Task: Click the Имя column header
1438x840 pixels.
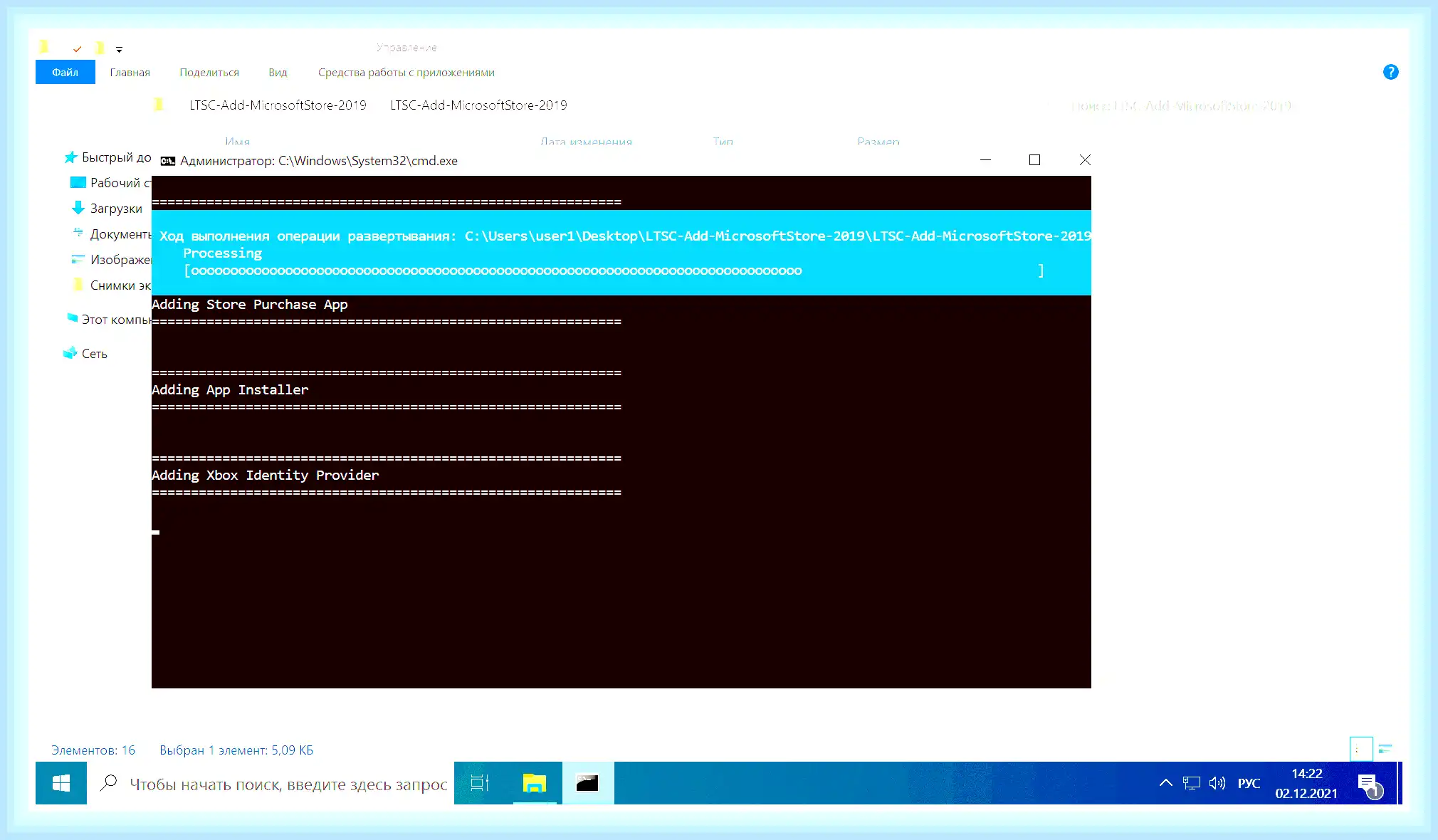Action: pos(237,142)
